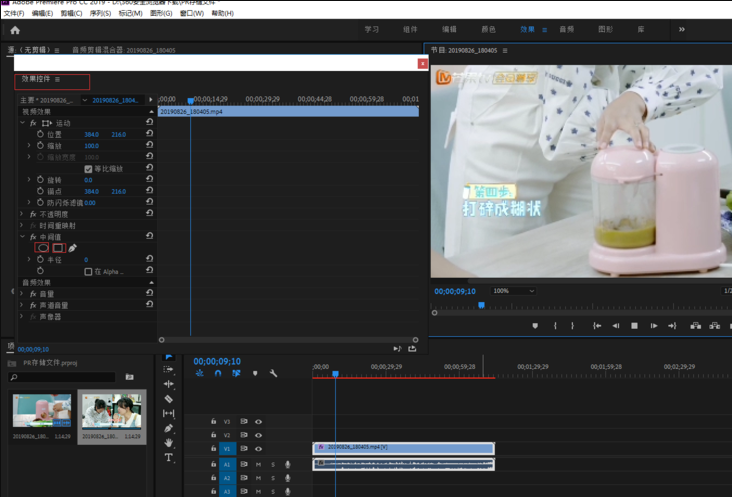
Task: Lock the V1 track
Action: (x=213, y=448)
